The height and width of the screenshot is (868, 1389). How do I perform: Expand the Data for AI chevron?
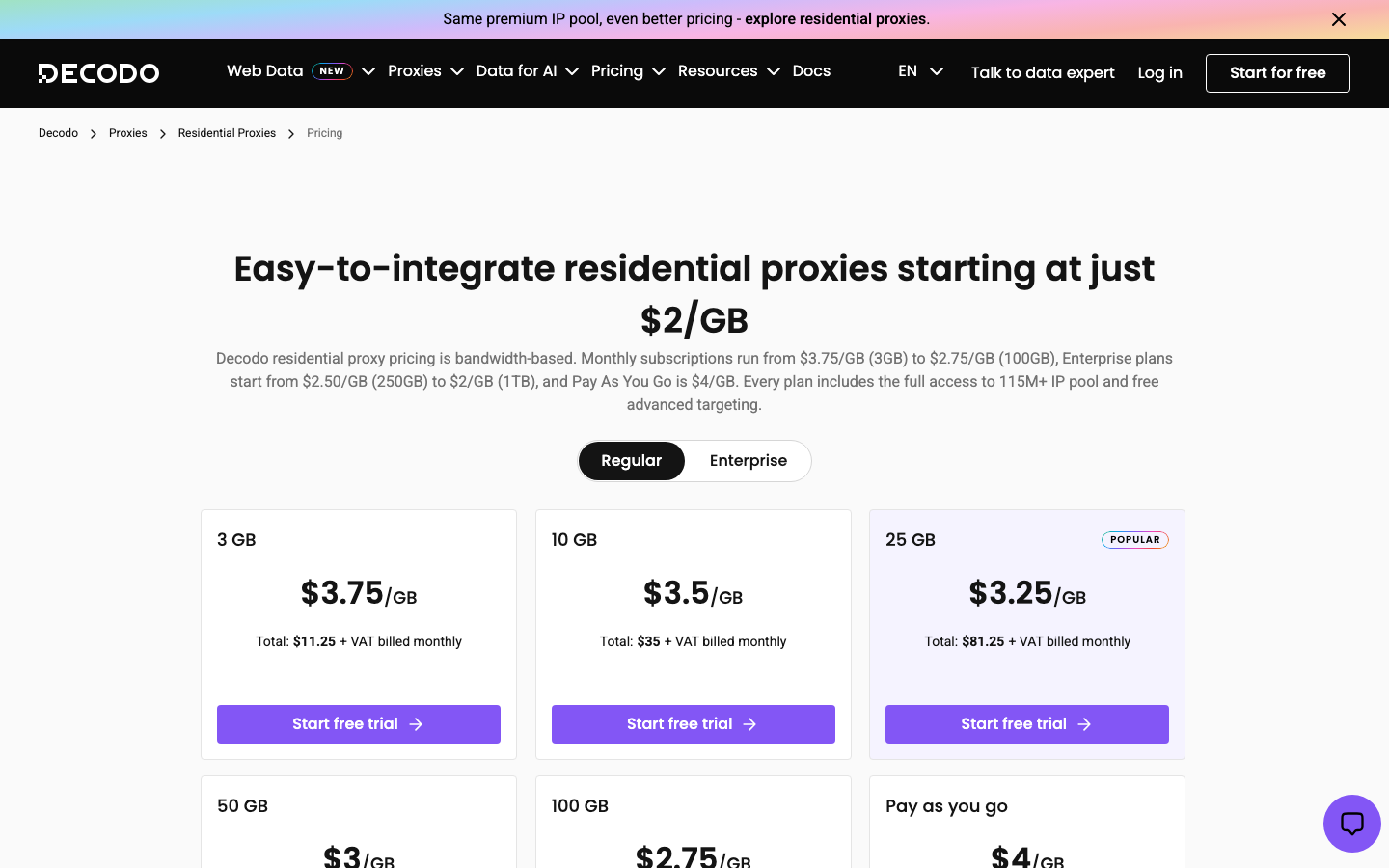572,71
